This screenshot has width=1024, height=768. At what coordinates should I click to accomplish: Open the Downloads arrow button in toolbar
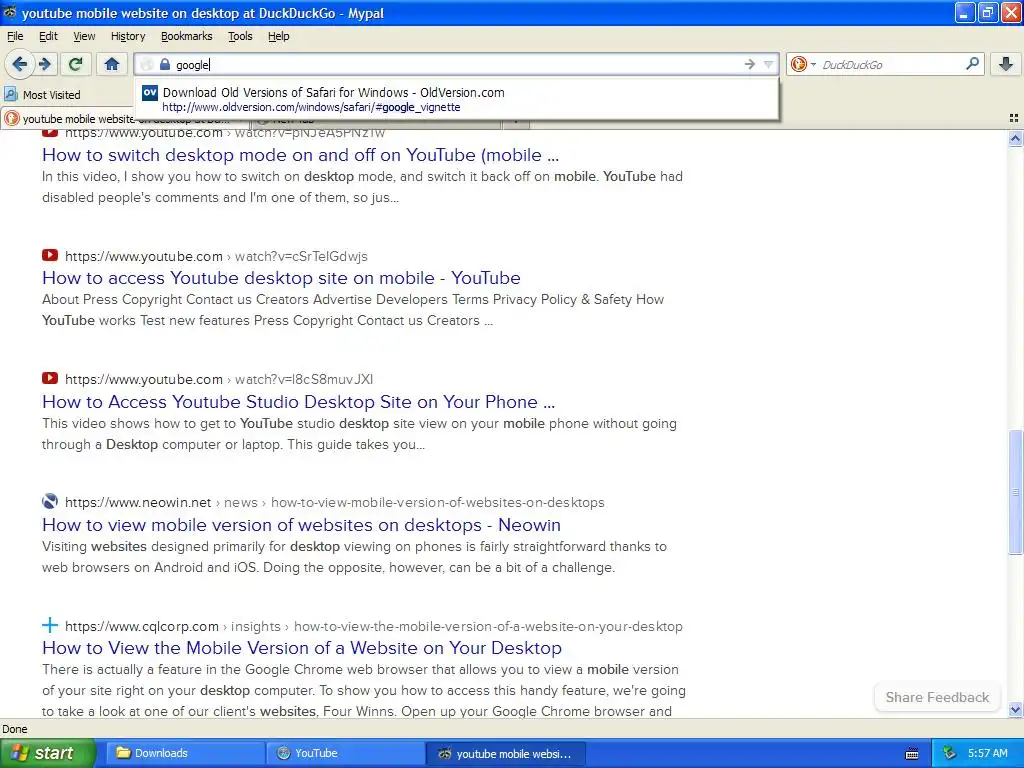pos(1006,64)
